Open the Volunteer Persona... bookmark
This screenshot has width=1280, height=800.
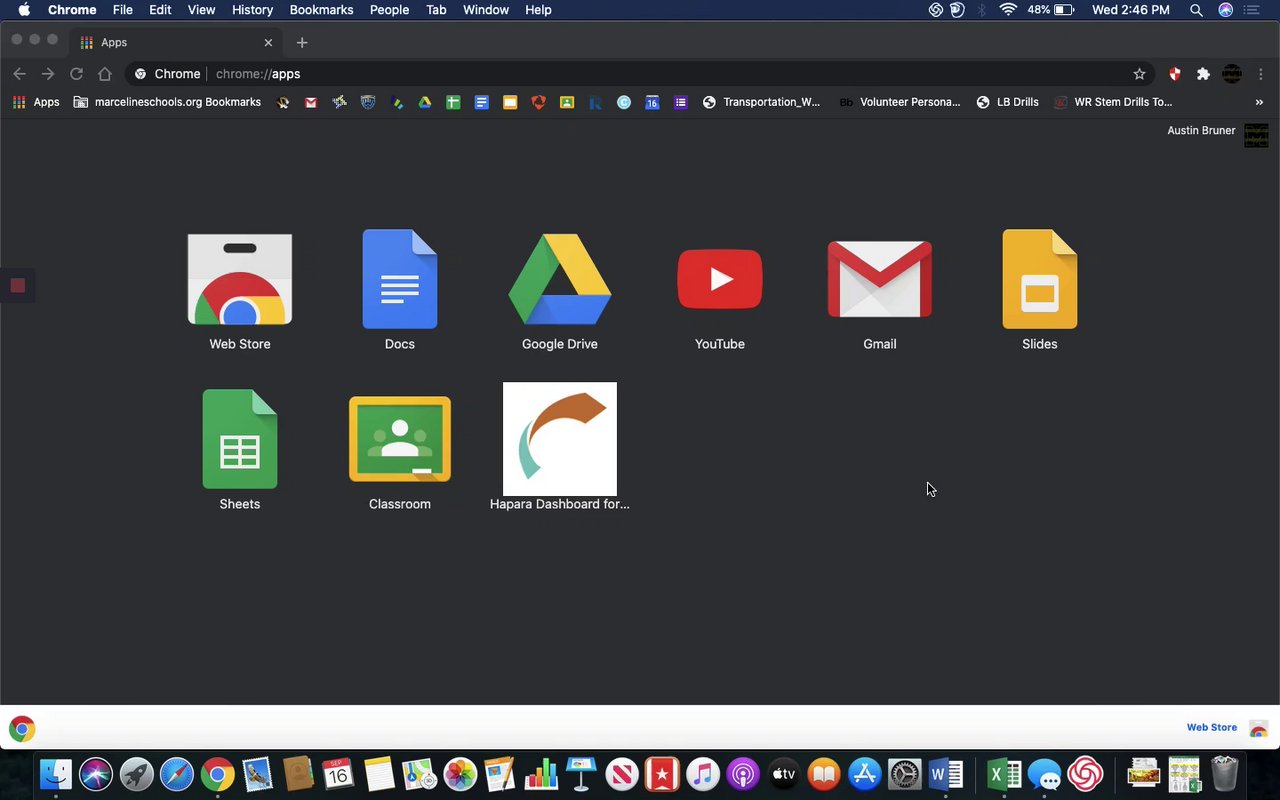tap(900, 102)
